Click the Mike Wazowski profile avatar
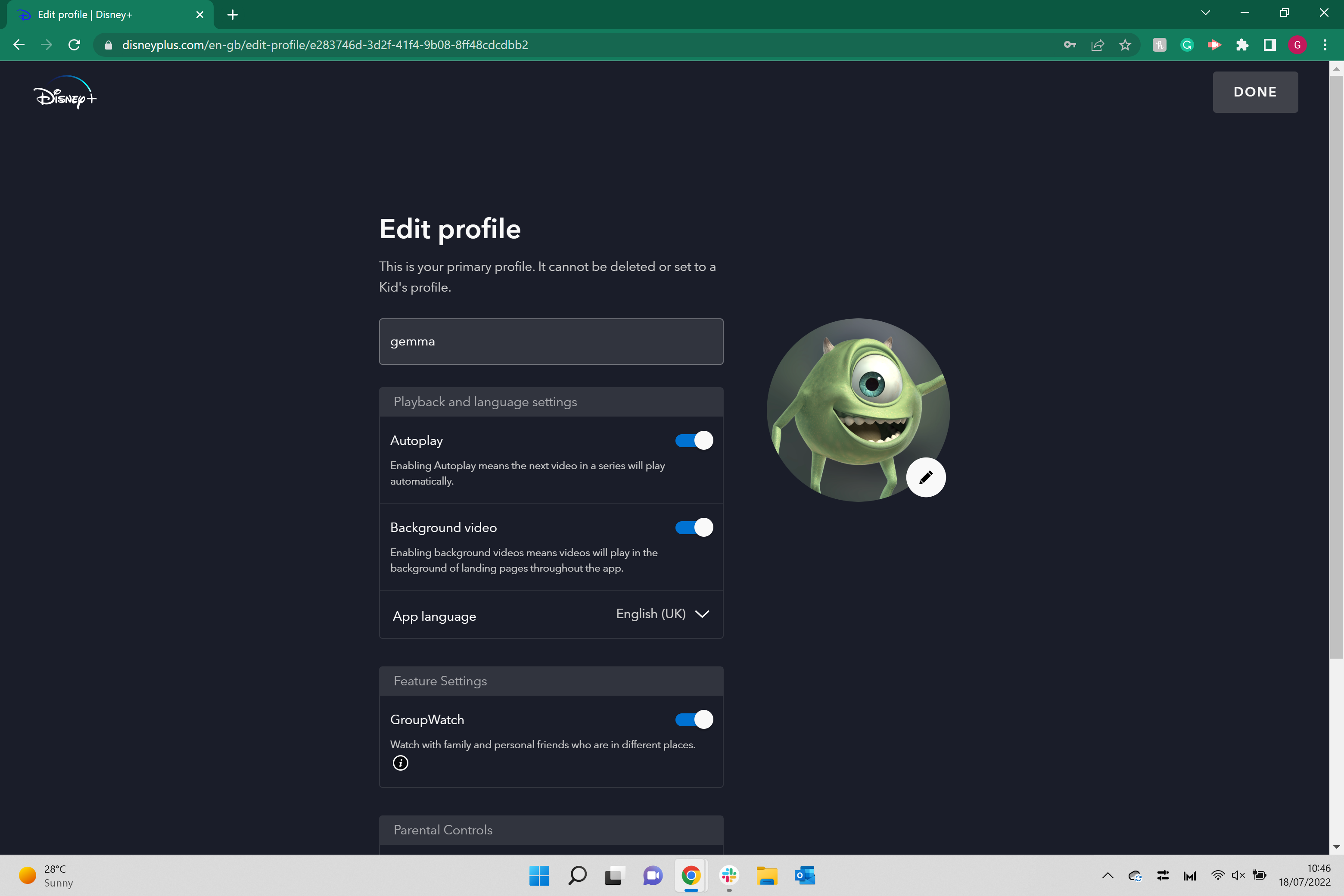This screenshot has height=896, width=1344. click(x=858, y=410)
